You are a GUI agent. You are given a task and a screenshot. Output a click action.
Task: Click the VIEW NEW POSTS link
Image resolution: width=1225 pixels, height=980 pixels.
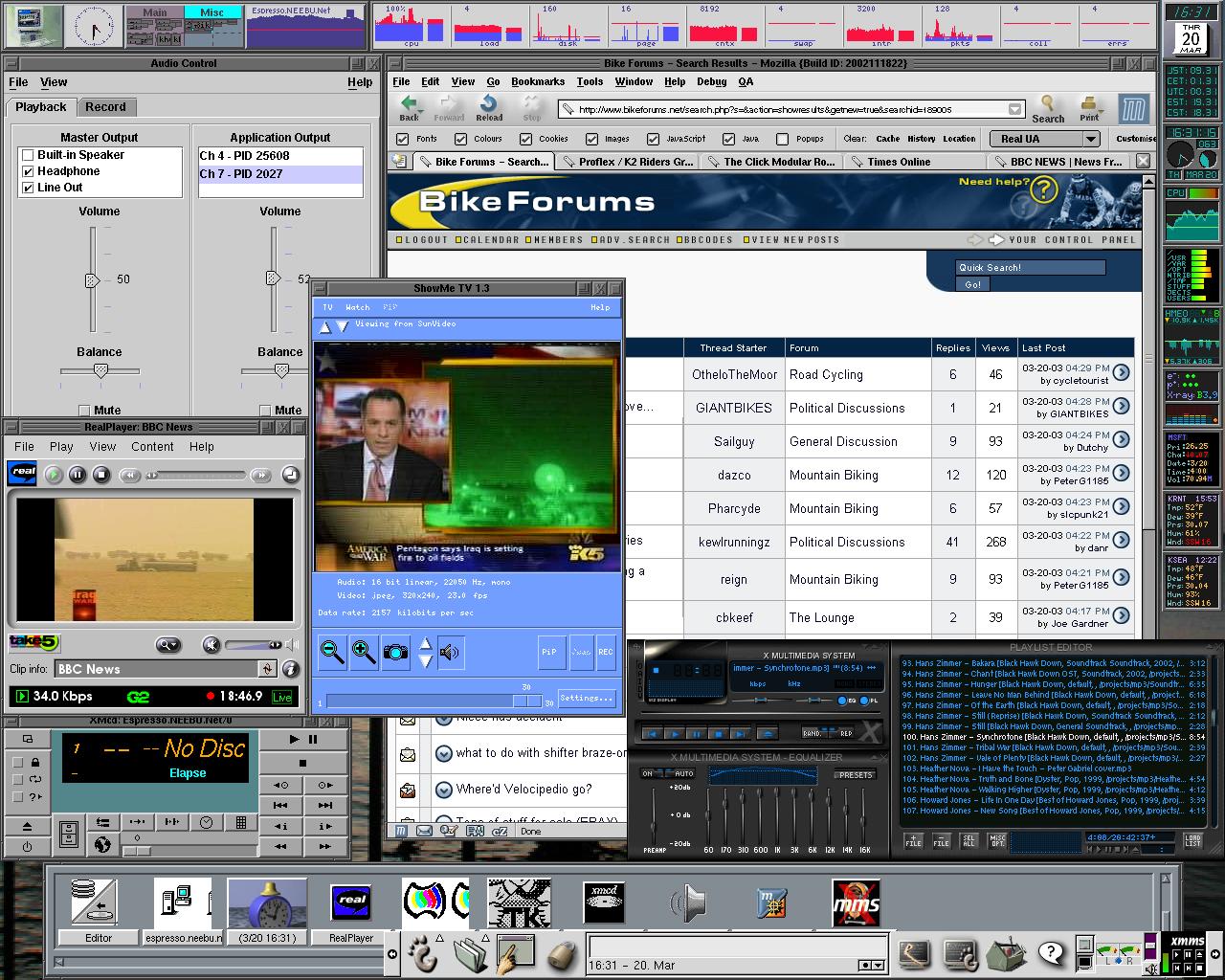coord(791,240)
